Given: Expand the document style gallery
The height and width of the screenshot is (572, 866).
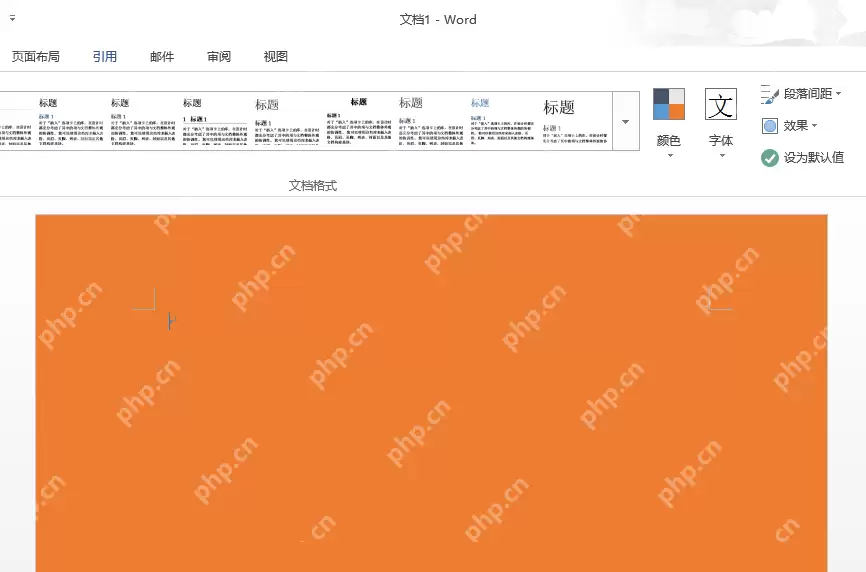Looking at the screenshot, I should 626,121.
